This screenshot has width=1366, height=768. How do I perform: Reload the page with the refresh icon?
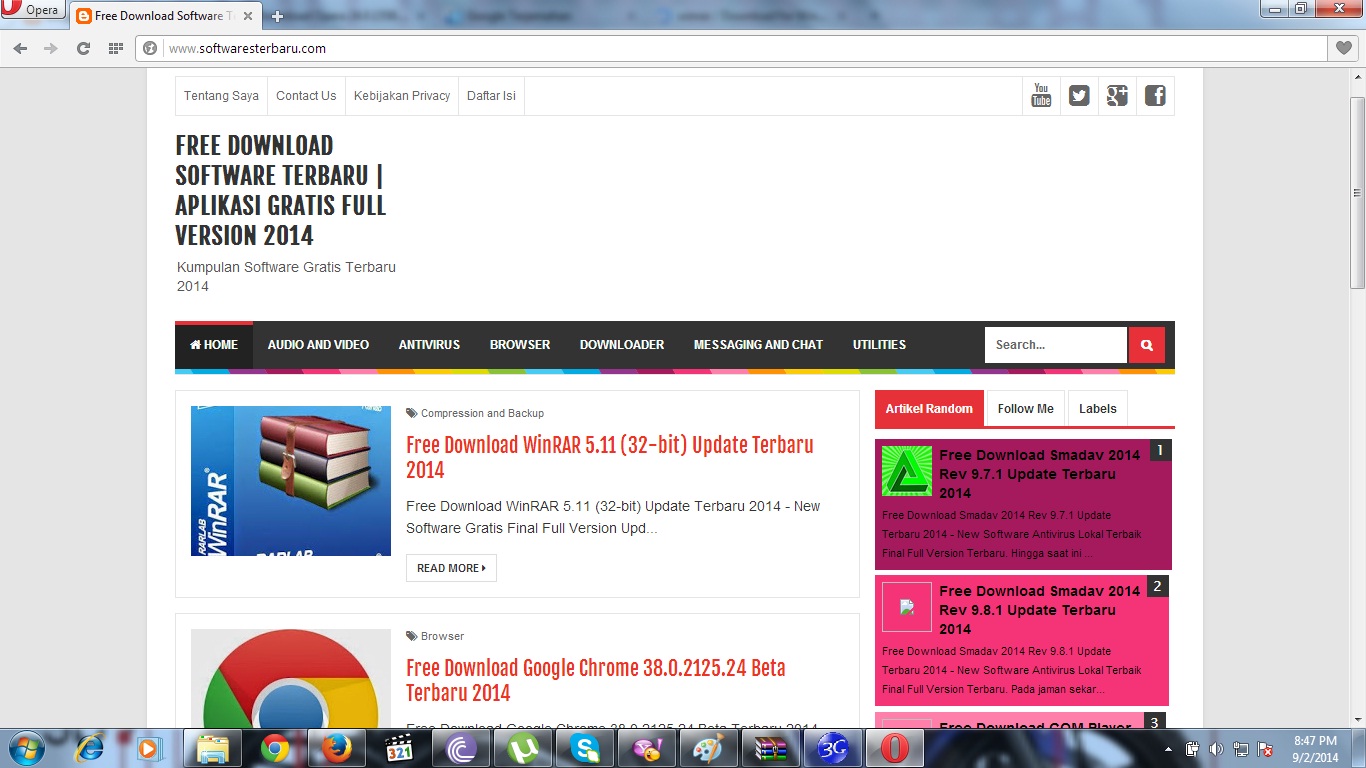pyautogui.click(x=83, y=48)
